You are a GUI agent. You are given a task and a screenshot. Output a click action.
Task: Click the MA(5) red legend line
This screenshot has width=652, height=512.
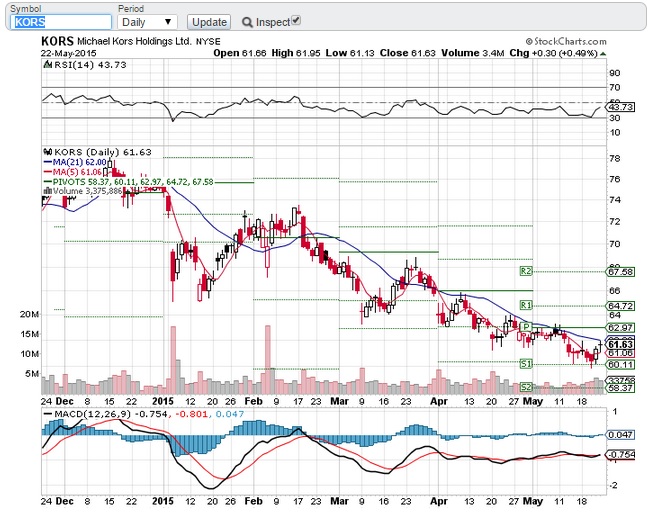(47, 172)
